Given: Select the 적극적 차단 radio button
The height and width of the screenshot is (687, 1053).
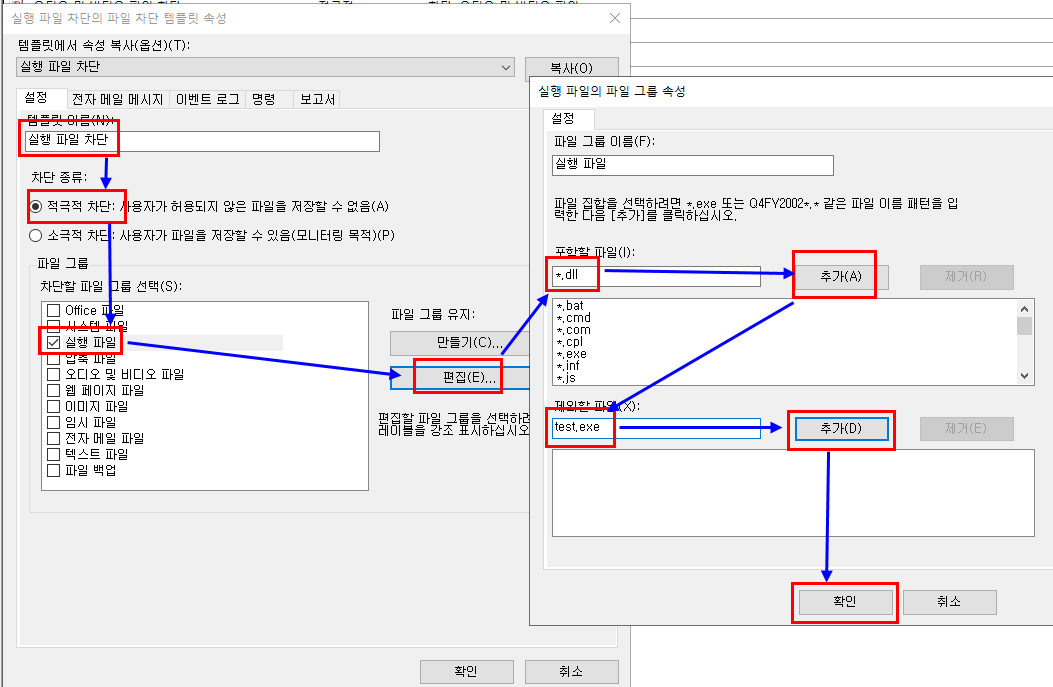Looking at the screenshot, I should pos(36,206).
